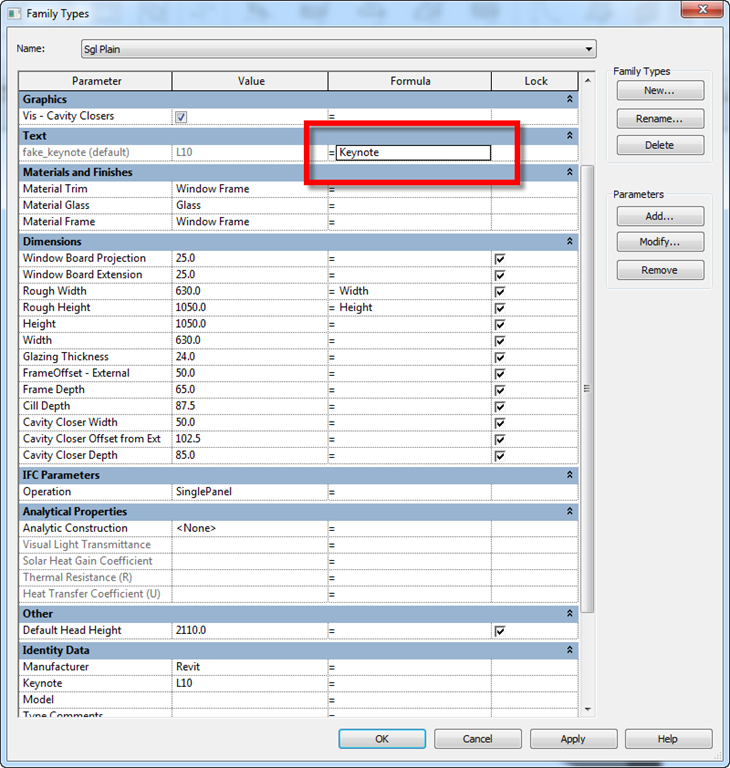The image size is (730, 768).
Task: Click the parameter list vertical scrollbar
Action: pos(588,400)
